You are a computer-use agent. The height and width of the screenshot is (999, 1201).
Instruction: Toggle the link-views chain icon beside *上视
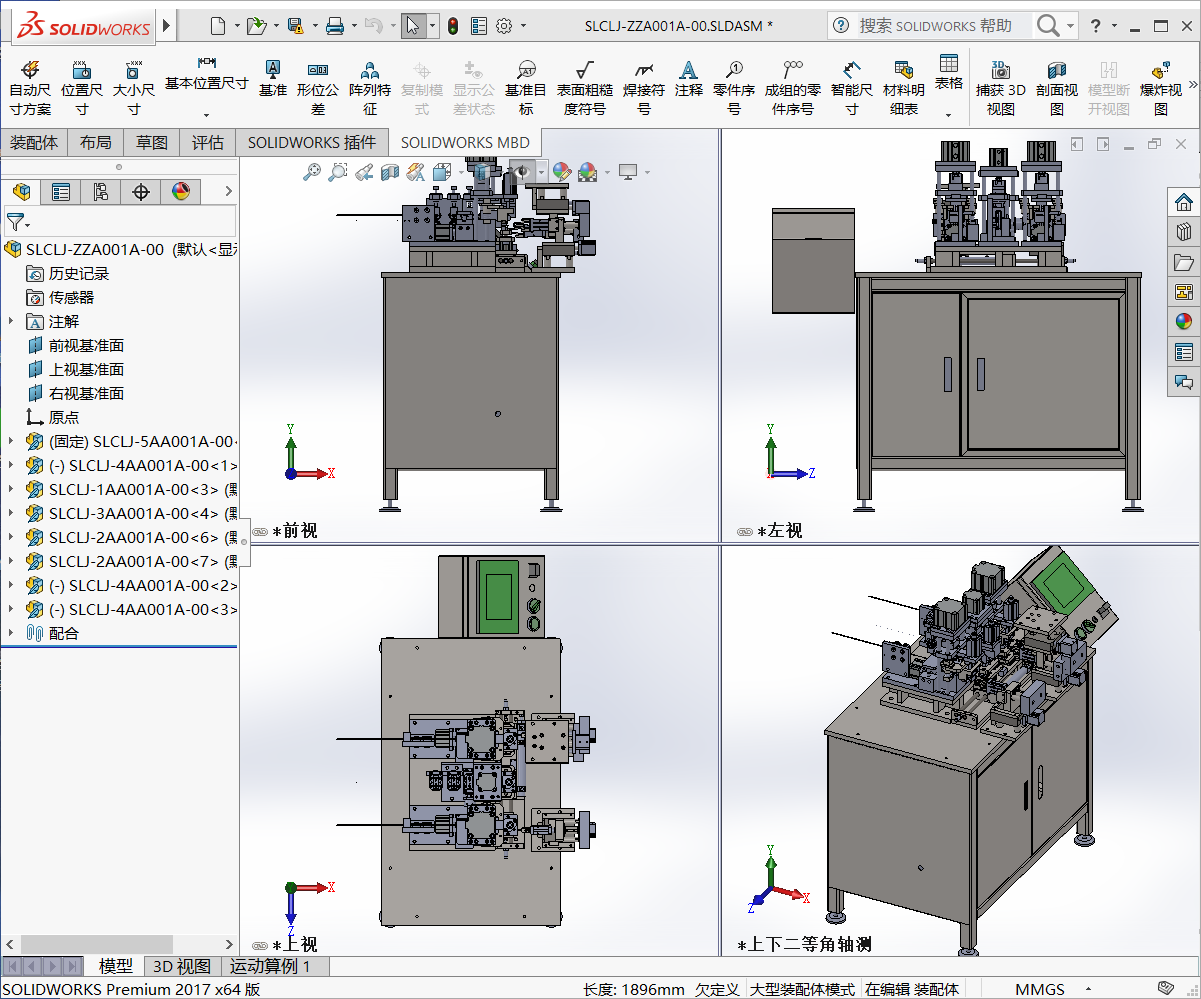260,945
